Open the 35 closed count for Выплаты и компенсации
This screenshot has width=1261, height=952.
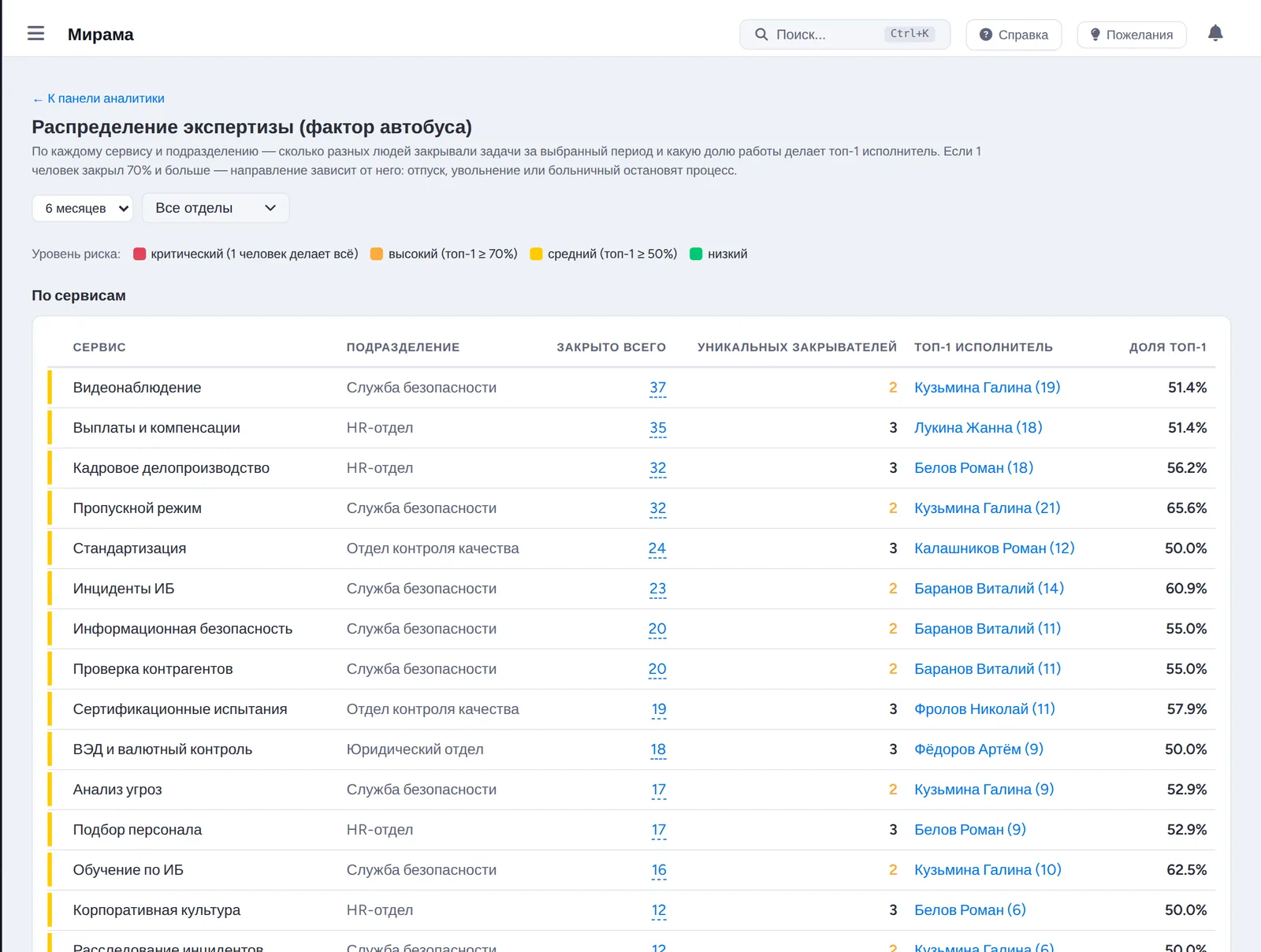point(657,428)
